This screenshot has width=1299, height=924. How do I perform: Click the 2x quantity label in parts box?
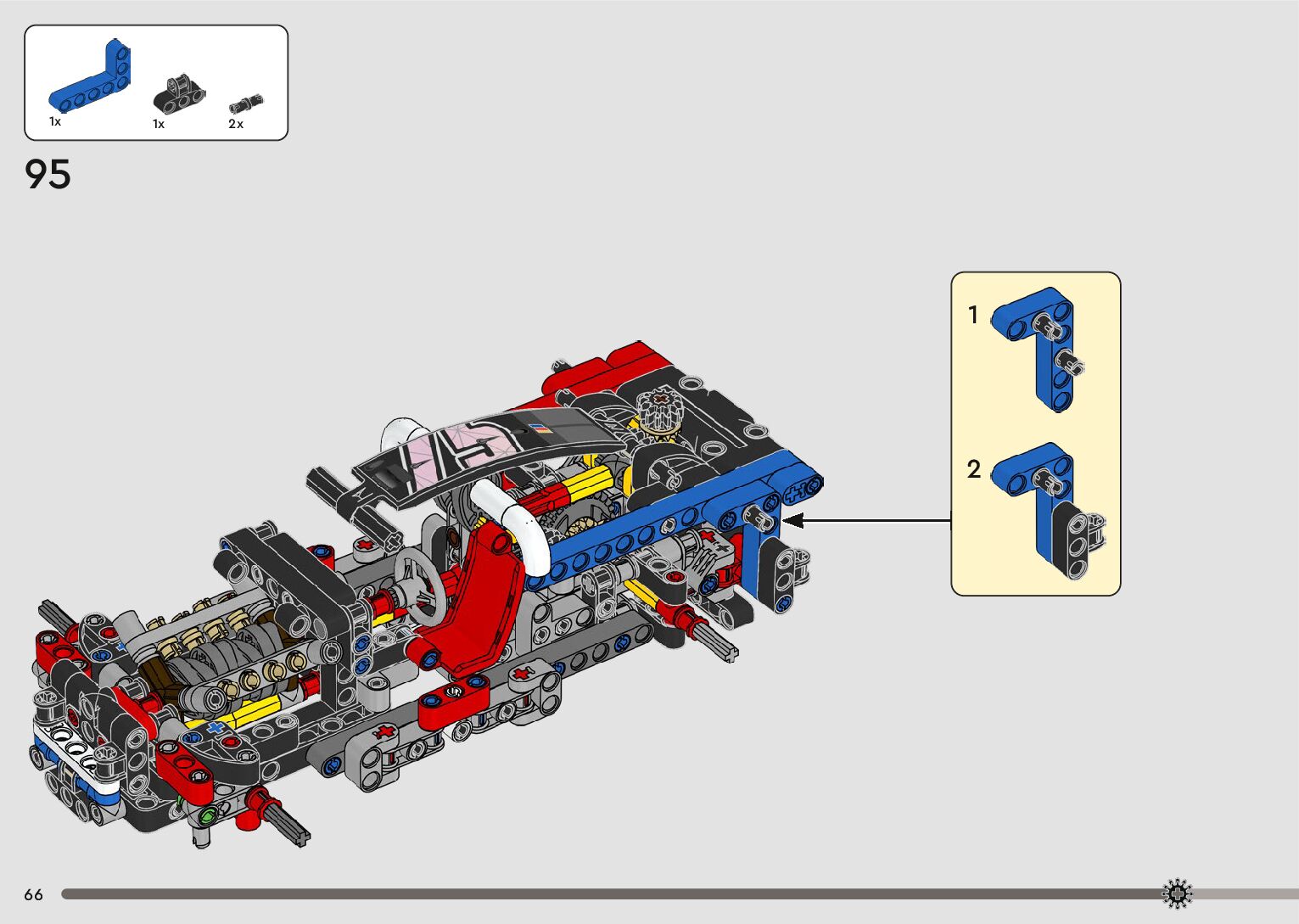coord(236,124)
